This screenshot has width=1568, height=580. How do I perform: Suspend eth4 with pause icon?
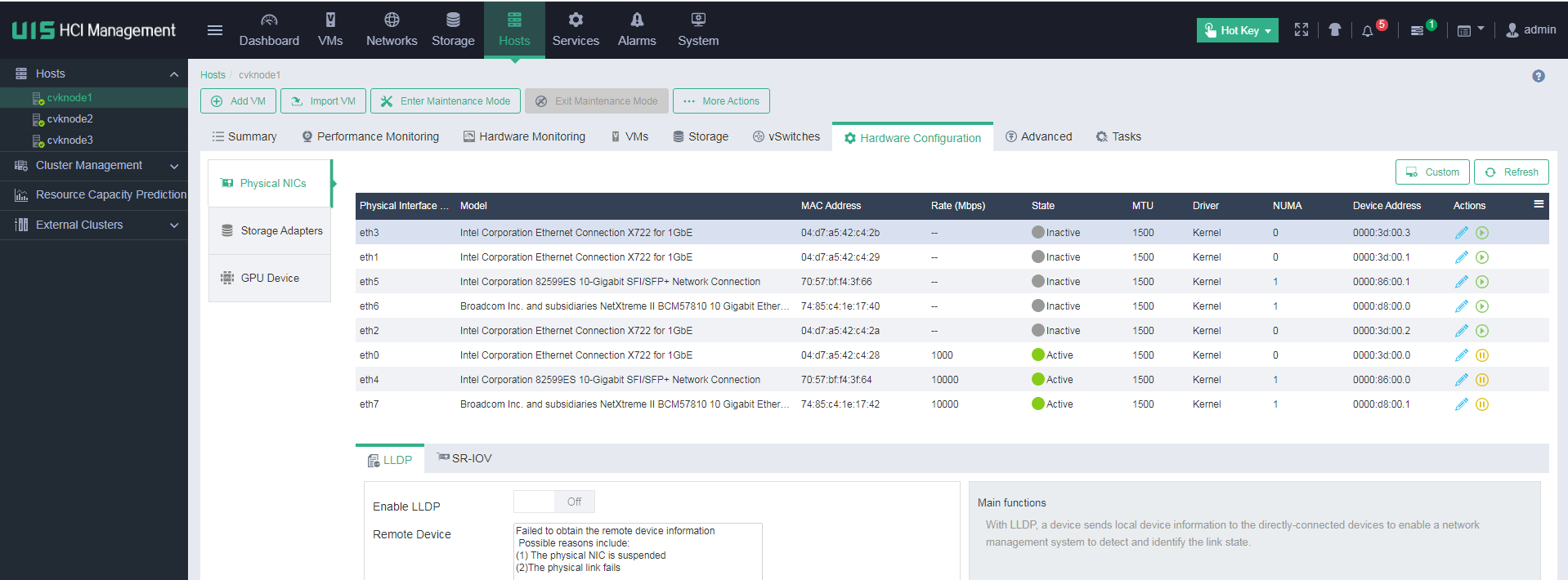click(x=1482, y=380)
